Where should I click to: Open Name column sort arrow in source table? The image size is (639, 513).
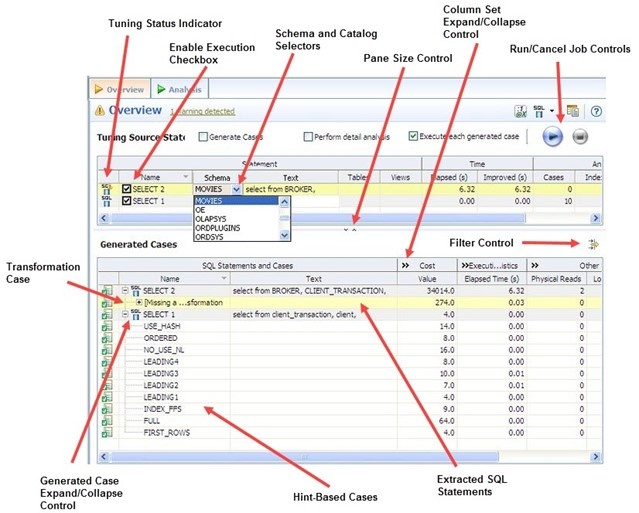[186, 176]
